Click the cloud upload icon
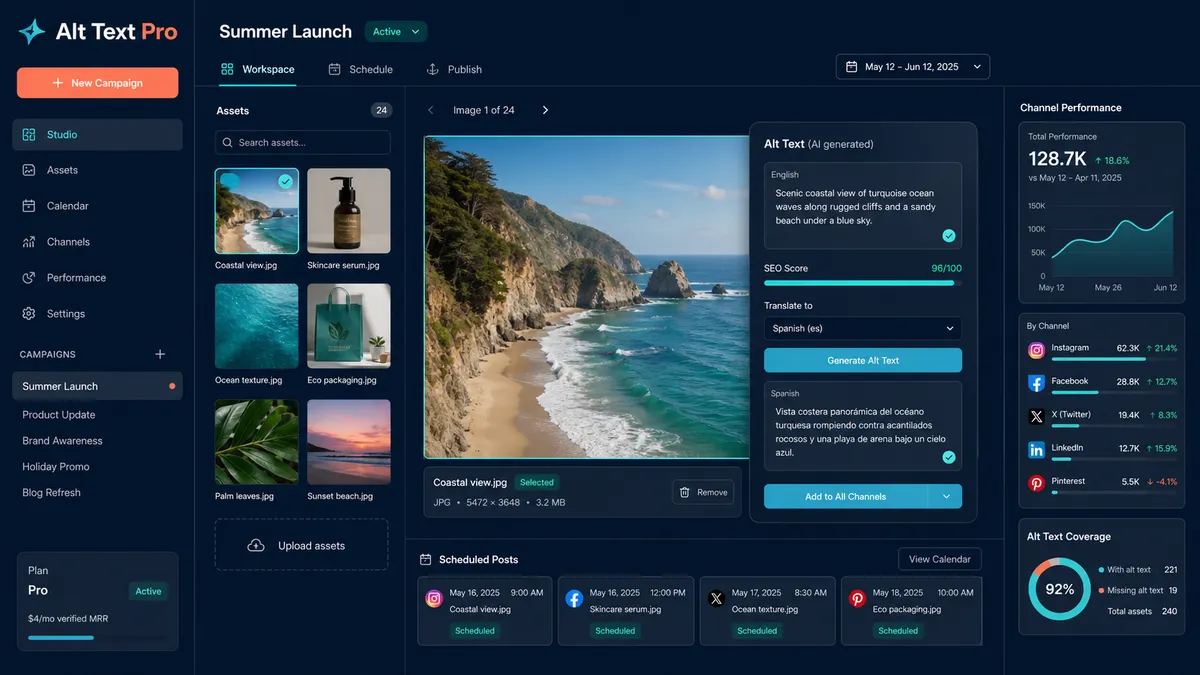The width and height of the screenshot is (1200, 675). point(256,545)
